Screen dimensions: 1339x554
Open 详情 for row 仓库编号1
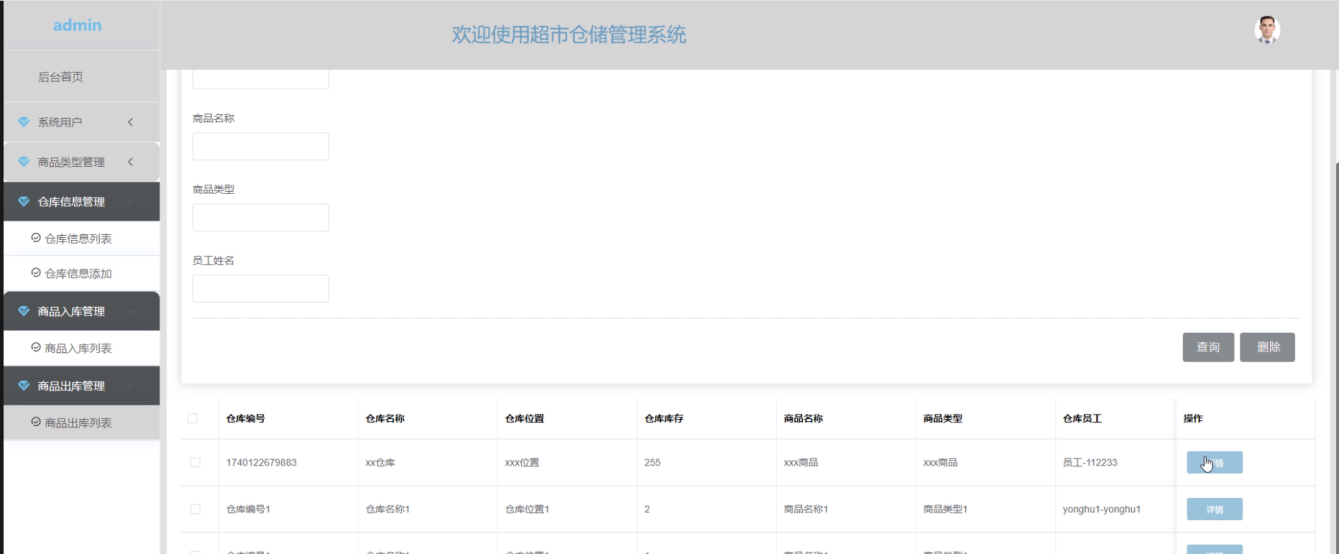click(x=1214, y=509)
